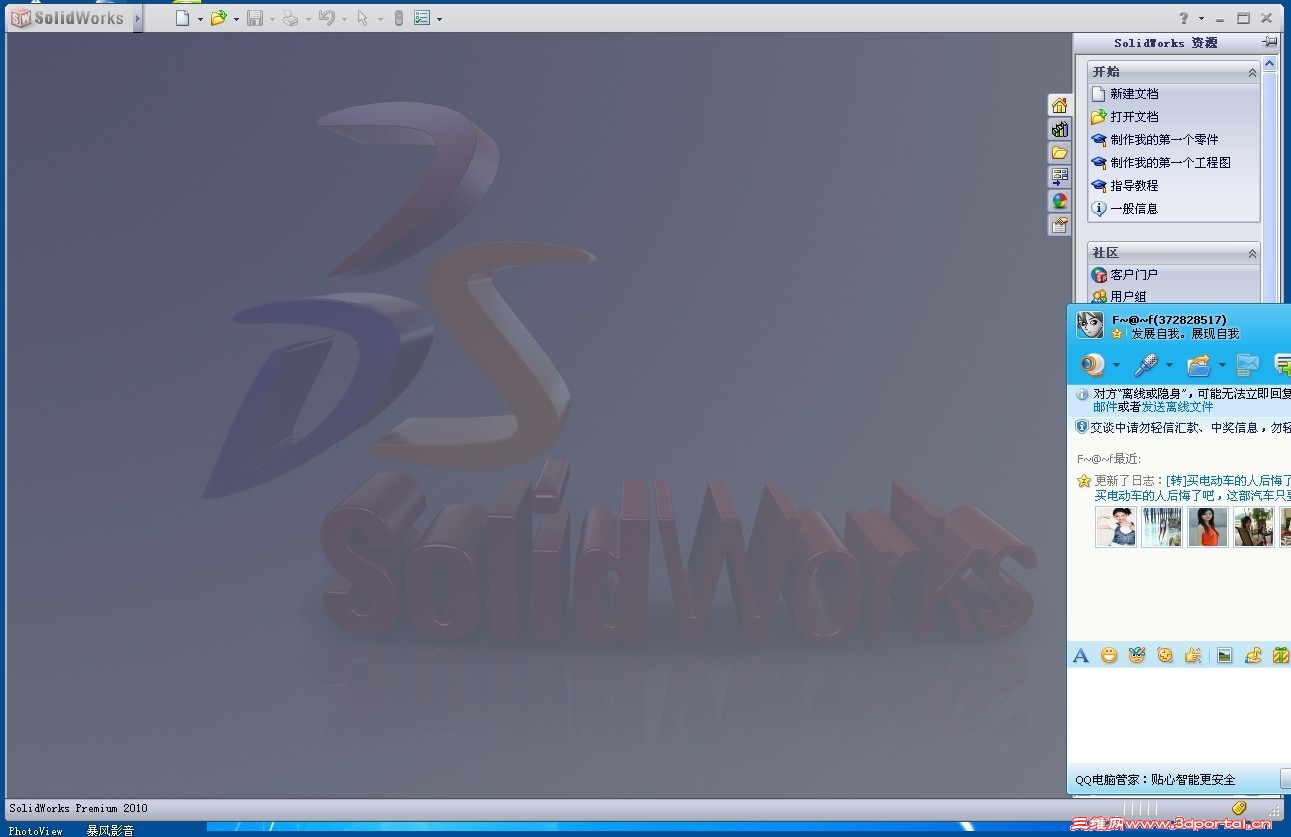Screen dimensions: 1291x837
Task: Click the QQ电脑管家 notice text
Action: 1155,780
